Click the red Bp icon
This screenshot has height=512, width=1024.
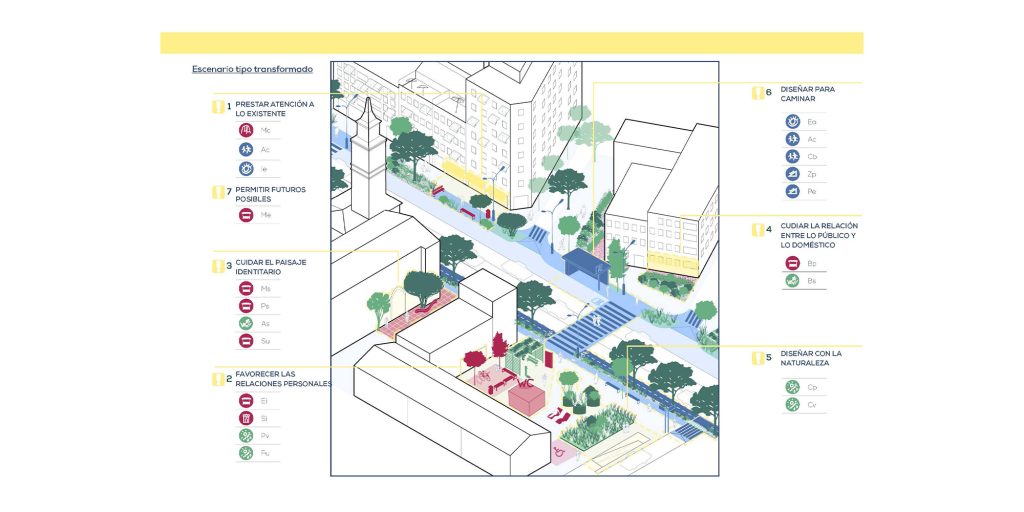[x=792, y=264]
